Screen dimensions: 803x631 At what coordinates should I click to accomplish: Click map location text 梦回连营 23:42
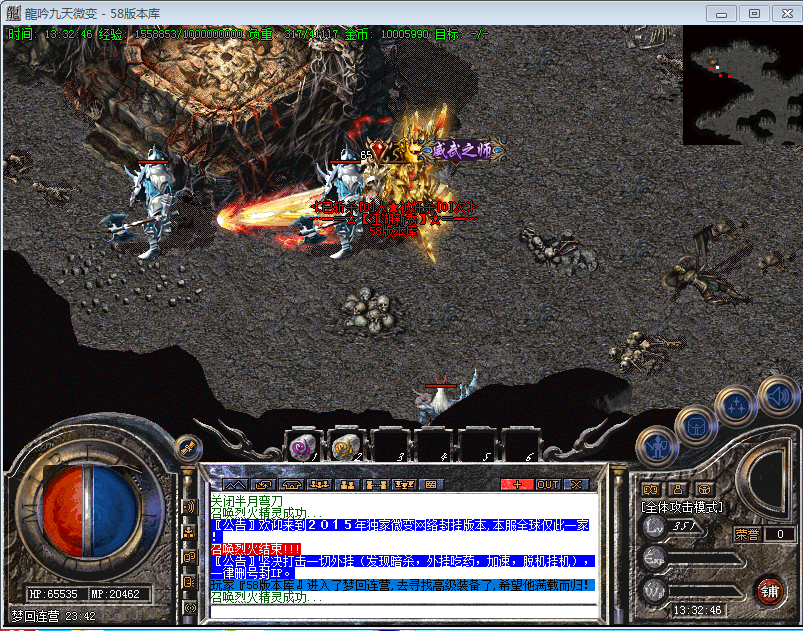coord(53,616)
